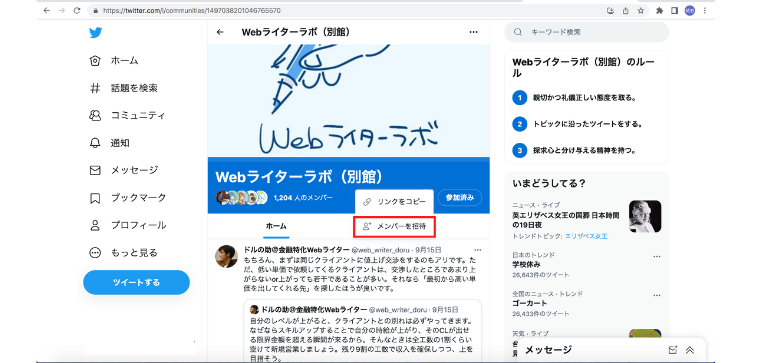Switch to the ホーム community tab
Viewport: 768px width, 363px height.
276,226
